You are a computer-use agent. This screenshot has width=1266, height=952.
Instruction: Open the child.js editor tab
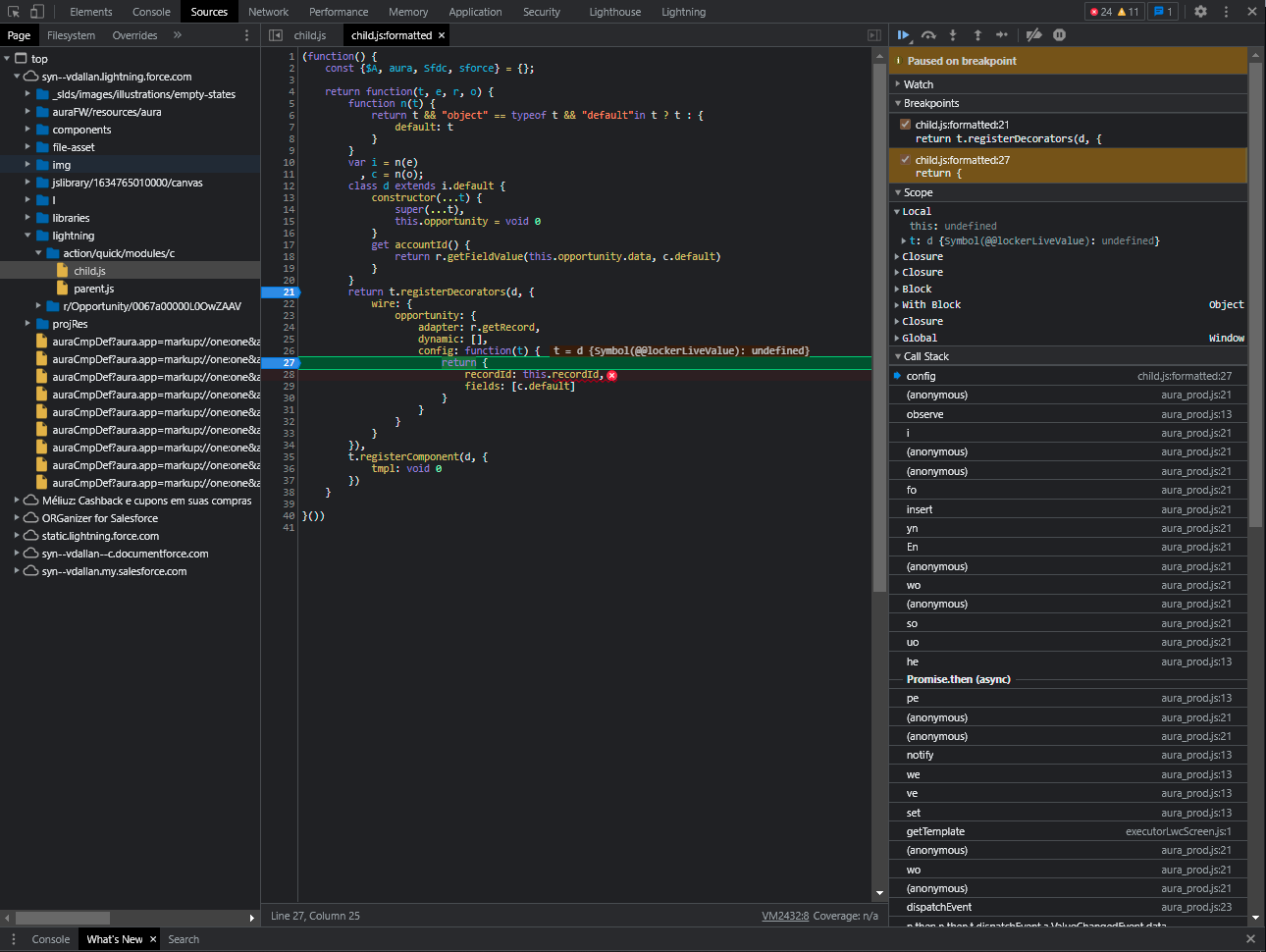point(310,35)
